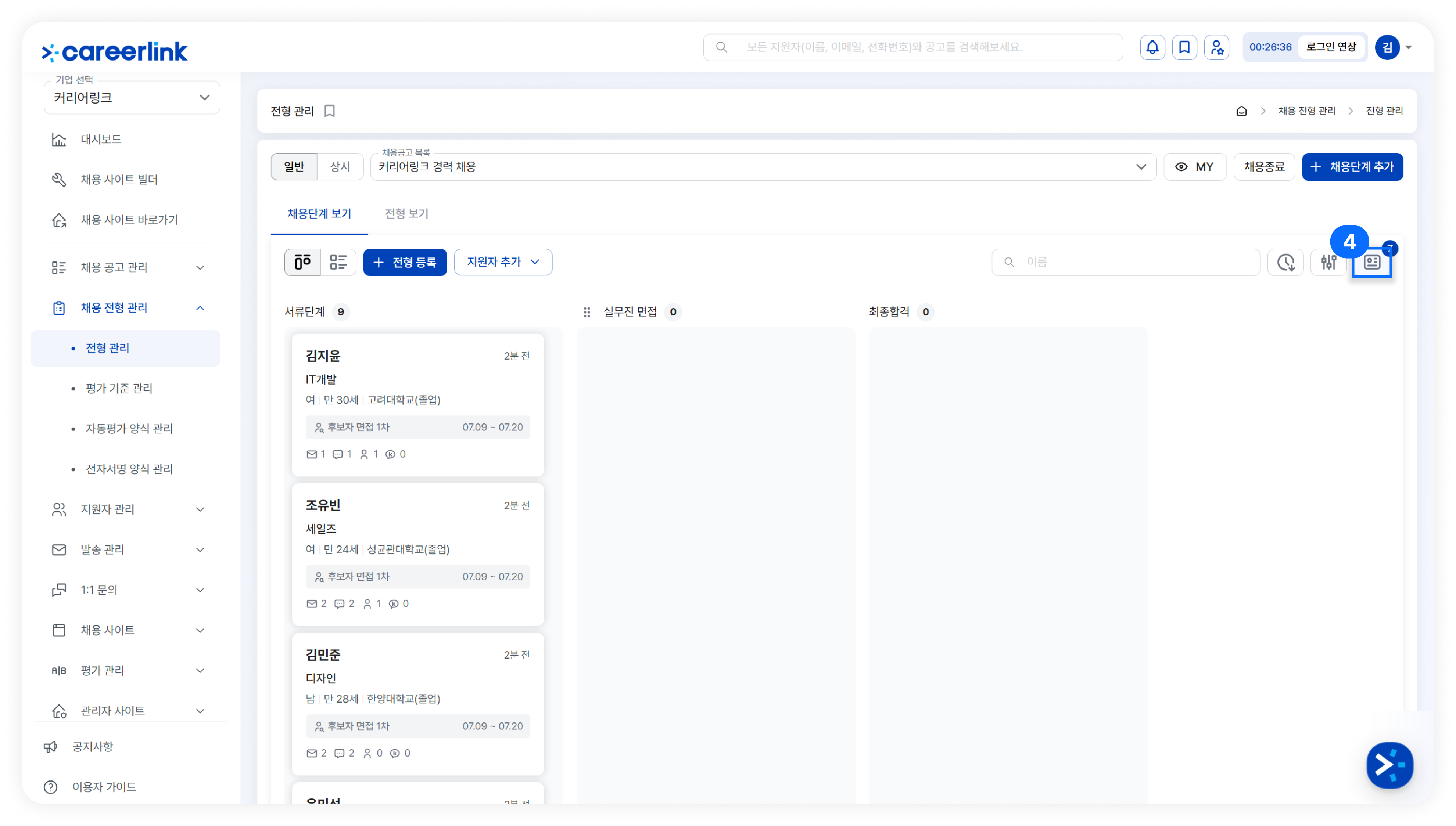Click the 이름 search field
1456x826 pixels.
(x=1126, y=262)
